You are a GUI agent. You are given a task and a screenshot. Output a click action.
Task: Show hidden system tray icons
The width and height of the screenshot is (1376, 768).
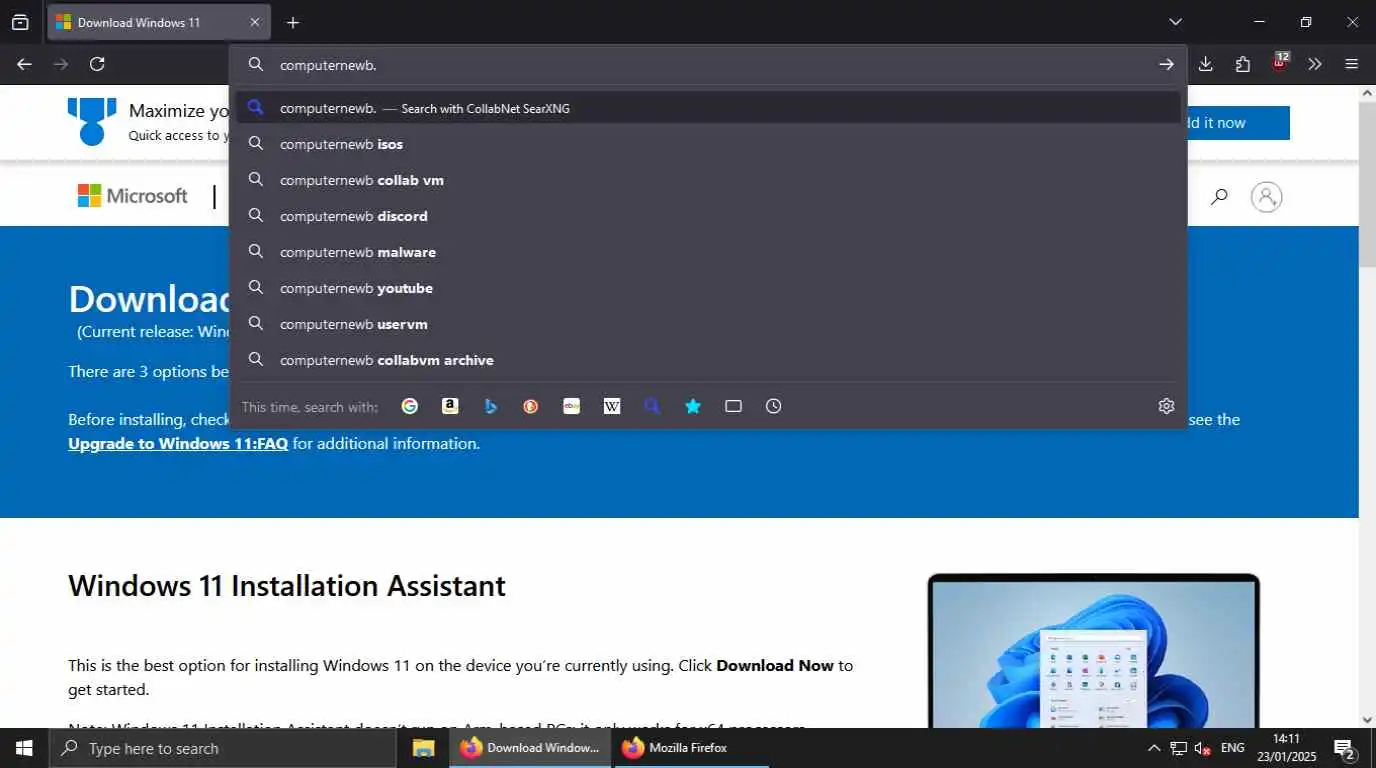pyautogui.click(x=1153, y=748)
